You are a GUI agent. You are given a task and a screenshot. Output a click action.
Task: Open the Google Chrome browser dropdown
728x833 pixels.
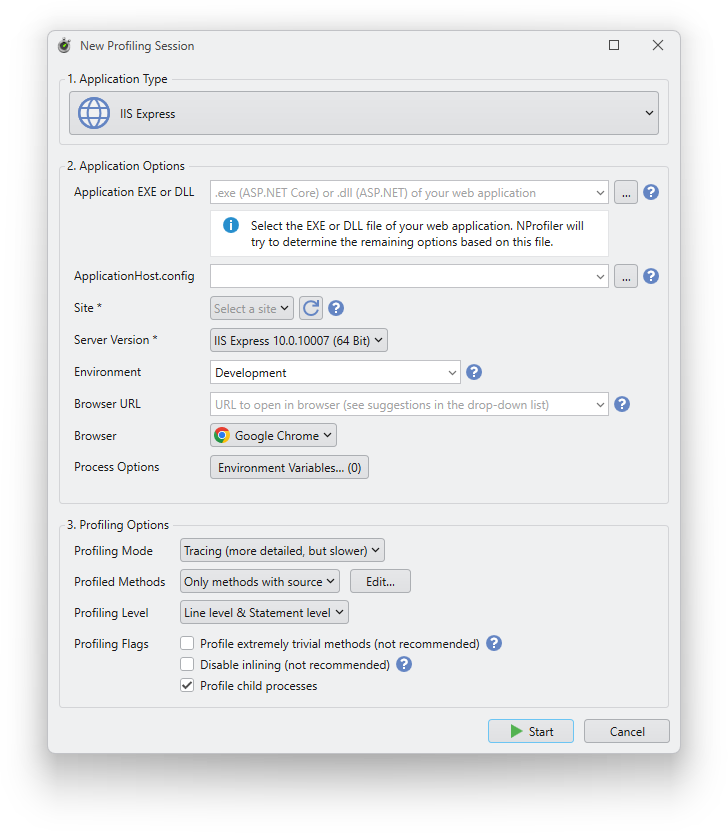point(273,435)
